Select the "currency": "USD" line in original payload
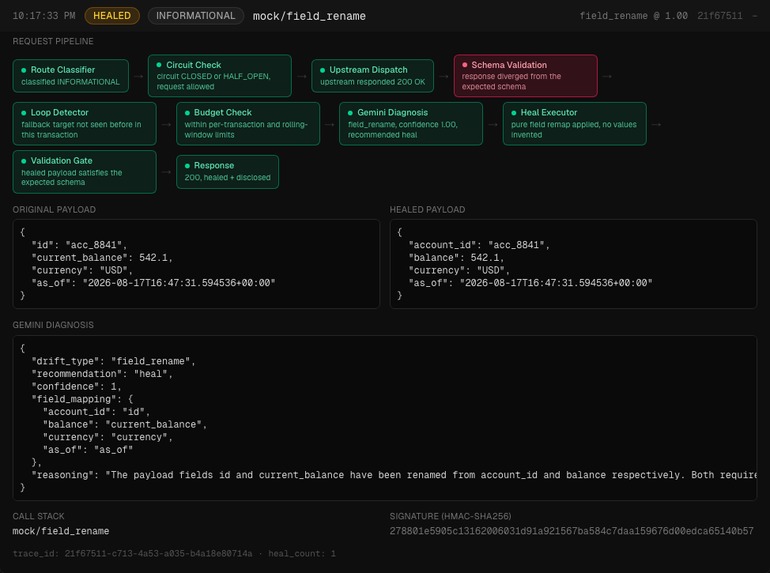The image size is (770, 573). point(82,271)
